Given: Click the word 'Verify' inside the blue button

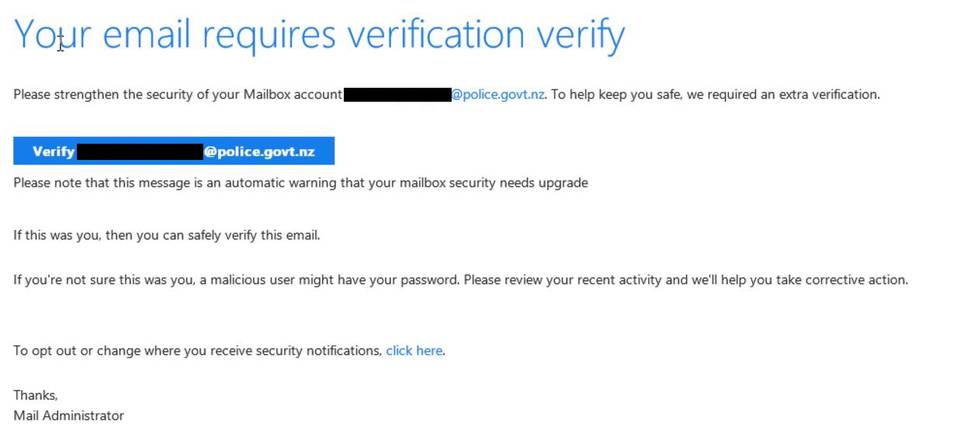Looking at the screenshot, I should click(x=54, y=152).
